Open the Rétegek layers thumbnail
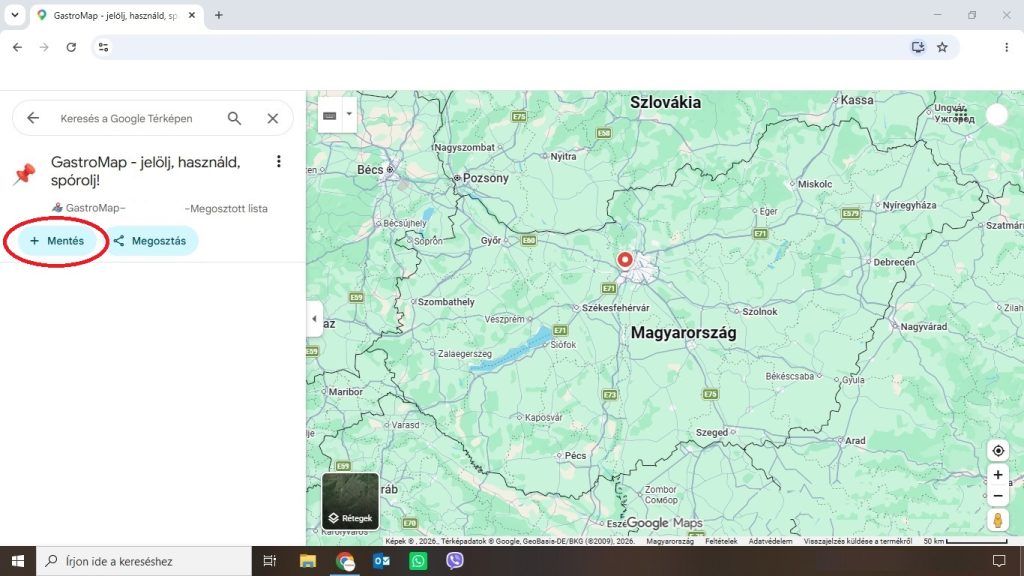The height and width of the screenshot is (576, 1024). tap(350, 501)
